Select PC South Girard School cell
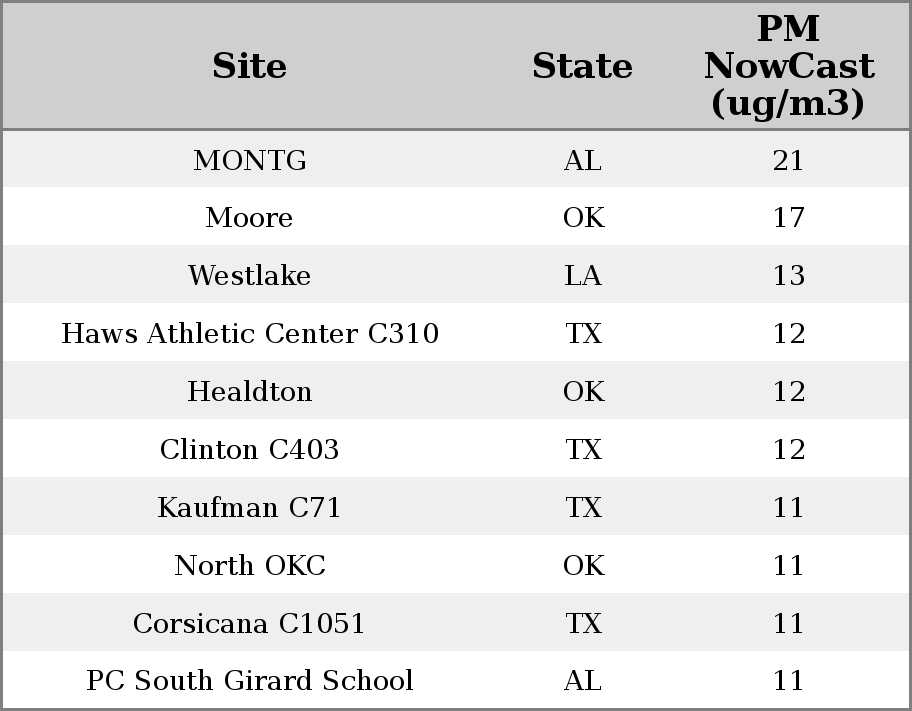Viewport: 912px width, 711px height. coord(250,680)
